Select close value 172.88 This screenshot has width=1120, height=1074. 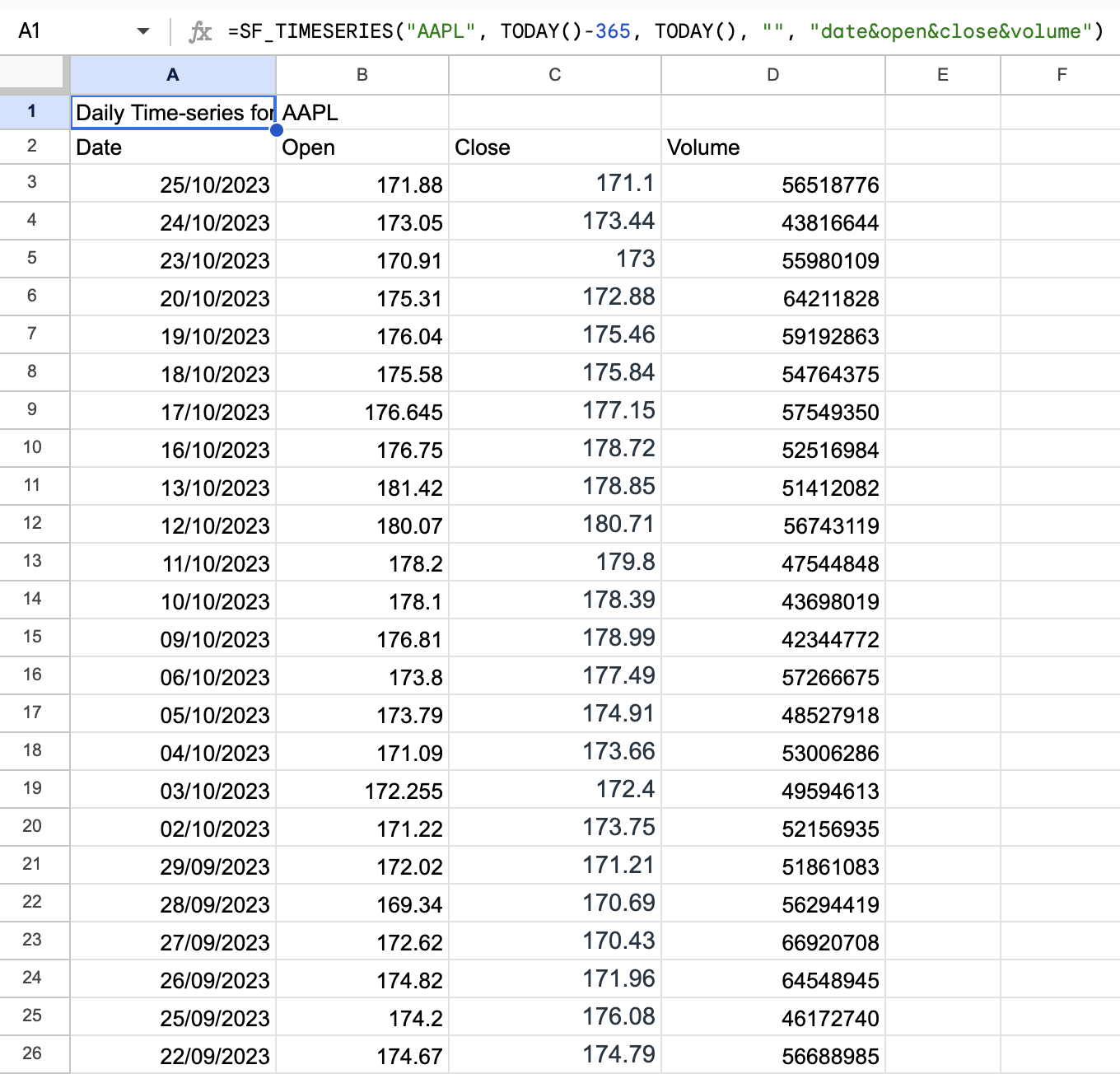(x=555, y=297)
